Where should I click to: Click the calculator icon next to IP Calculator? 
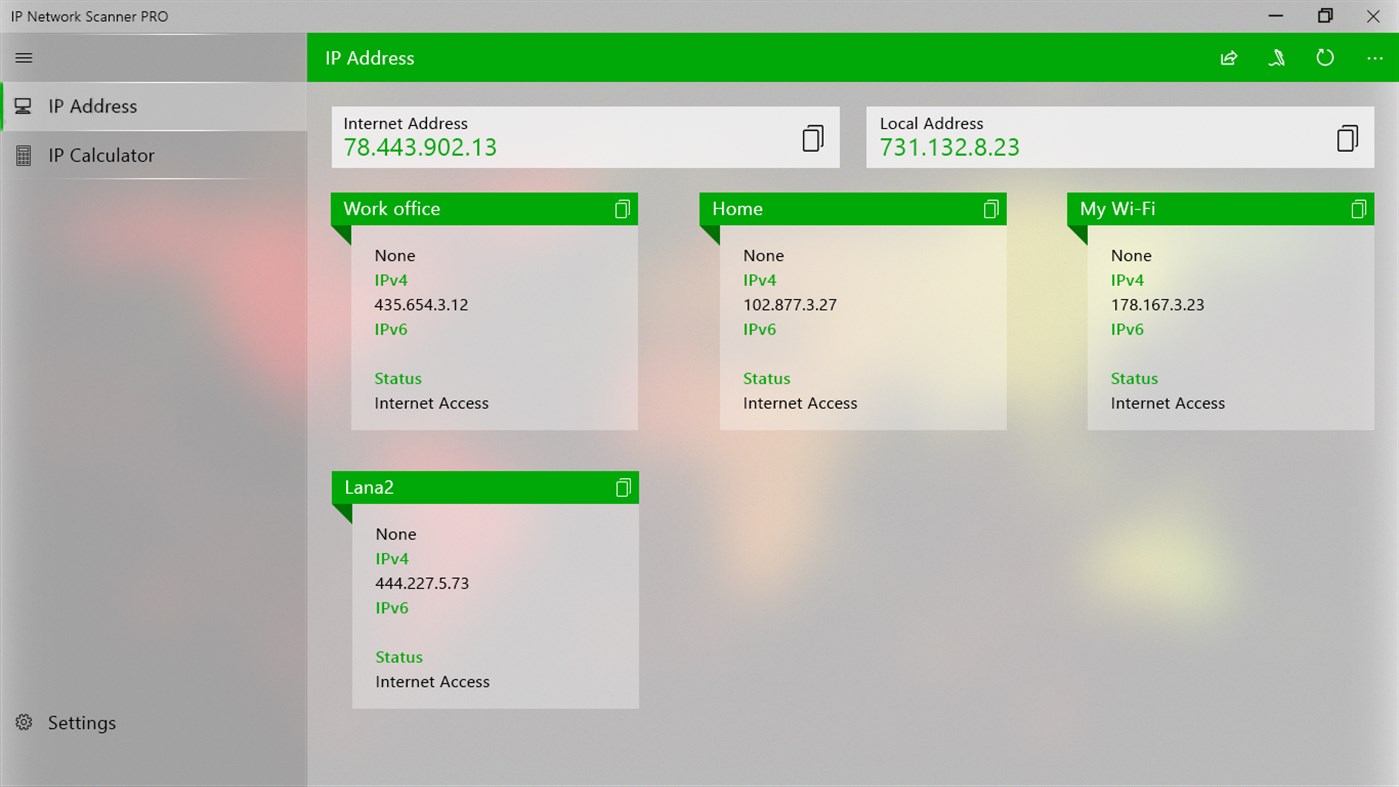[23, 155]
